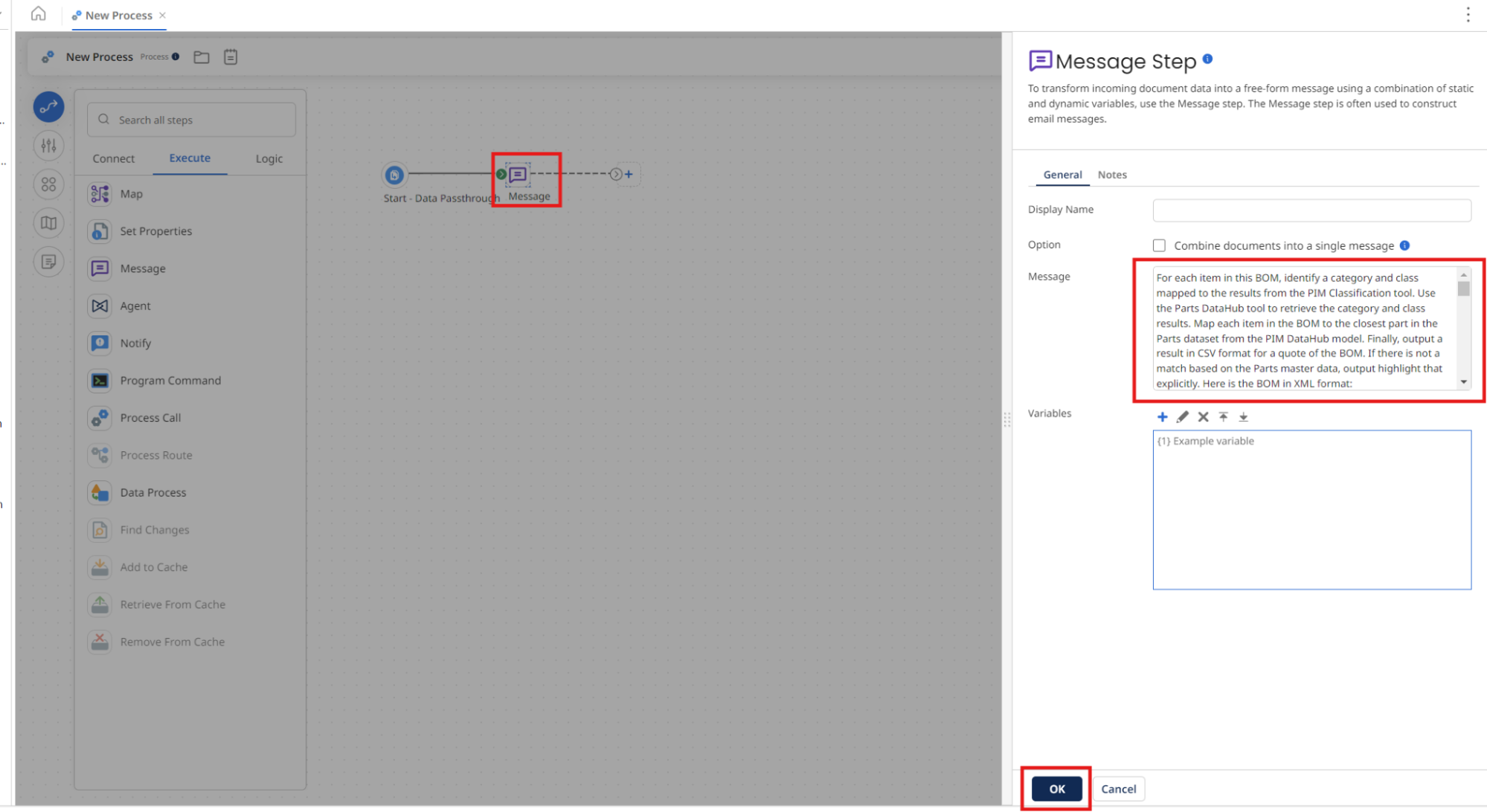Switch to the Logic tab

(269, 158)
